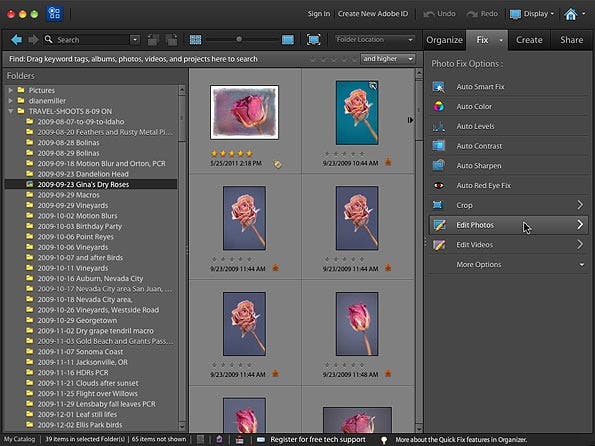Click Register for free tech support
The image size is (595, 446).
318,440
